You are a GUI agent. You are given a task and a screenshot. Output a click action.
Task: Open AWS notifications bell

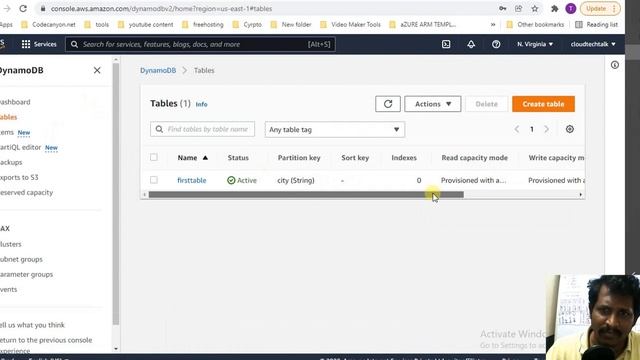[x=471, y=44]
